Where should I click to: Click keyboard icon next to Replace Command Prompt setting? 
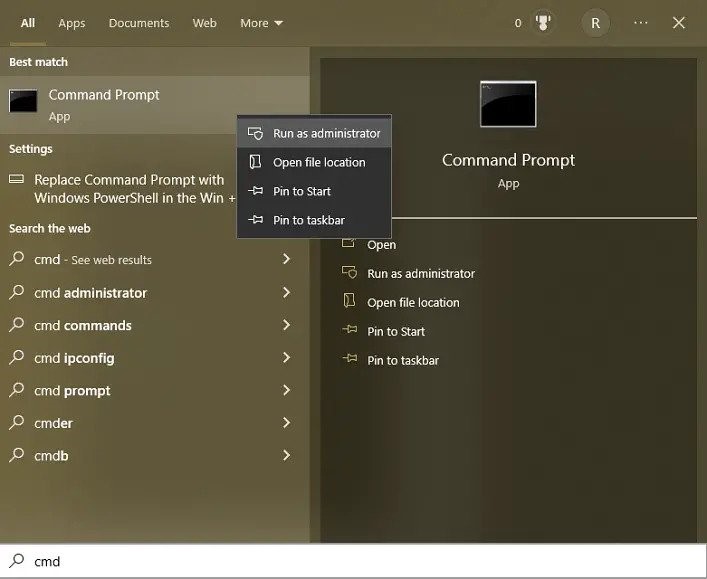coord(17,179)
